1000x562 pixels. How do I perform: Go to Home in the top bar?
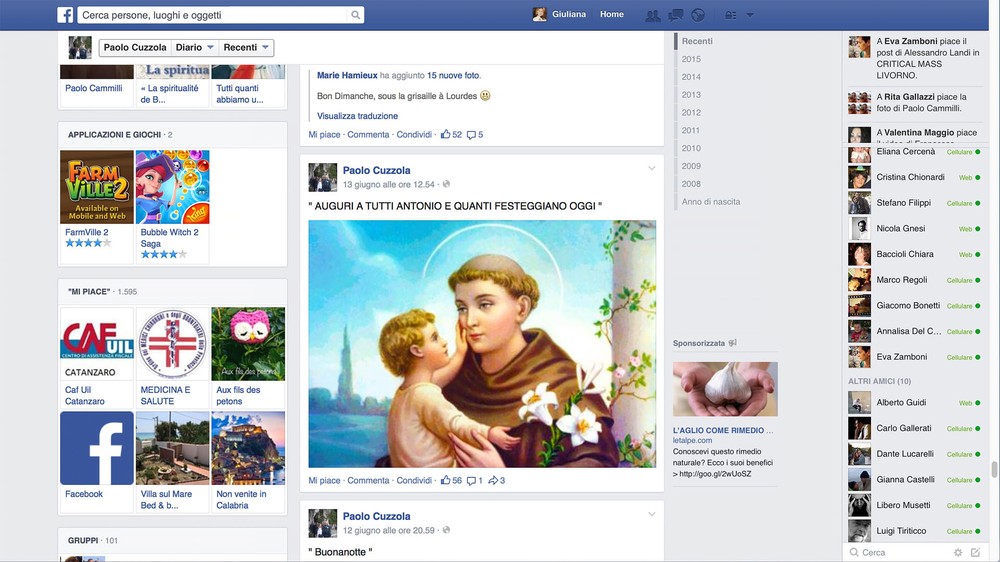tap(612, 14)
